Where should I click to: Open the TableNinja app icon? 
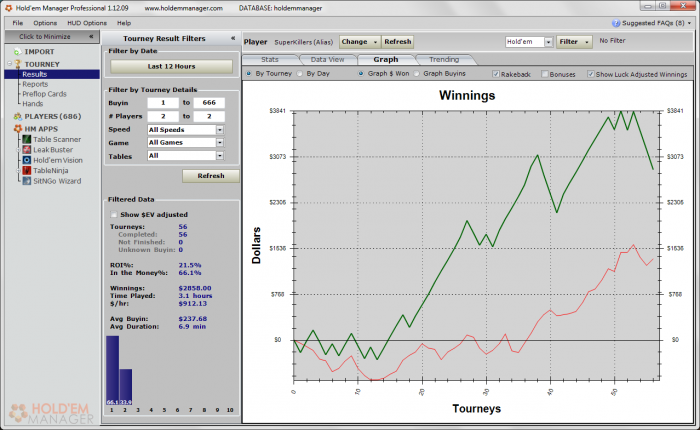(27, 171)
